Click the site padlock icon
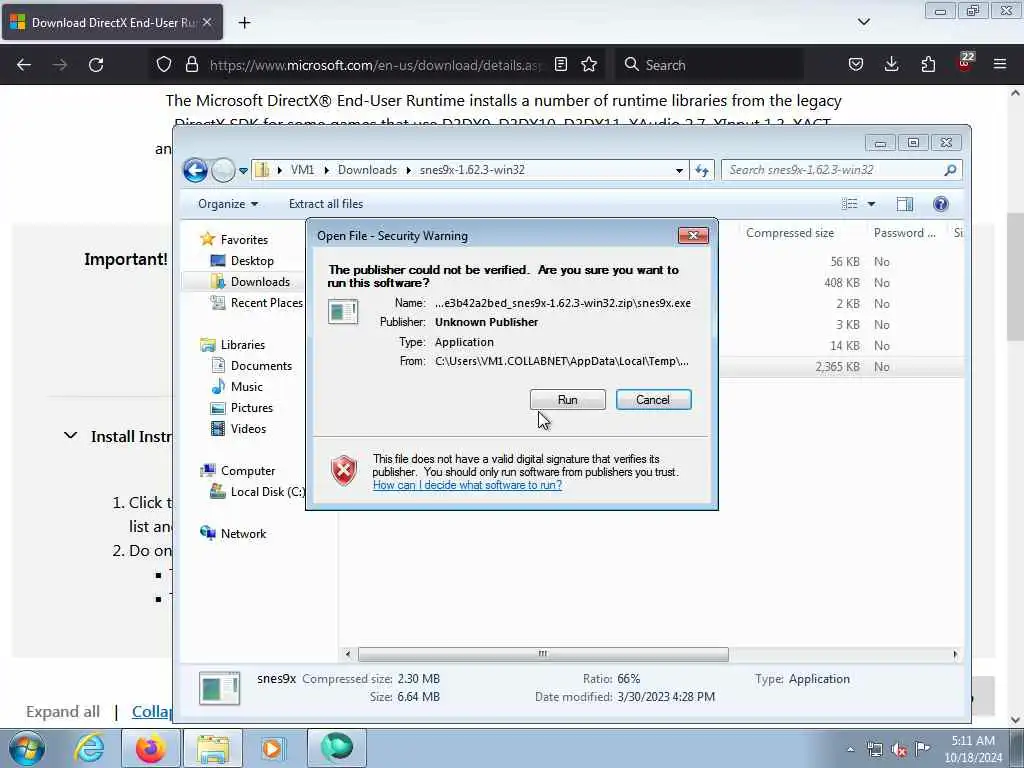Image resolution: width=1024 pixels, height=768 pixels. [x=191, y=65]
